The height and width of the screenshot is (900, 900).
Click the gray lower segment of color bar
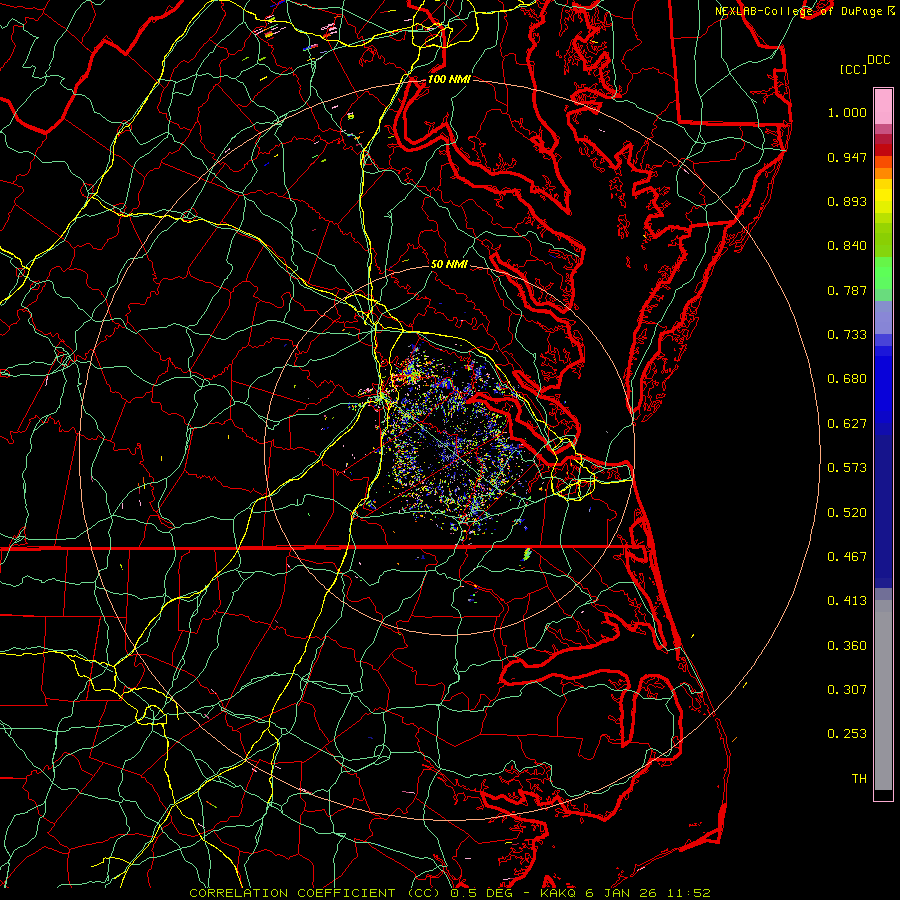tap(883, 695)
